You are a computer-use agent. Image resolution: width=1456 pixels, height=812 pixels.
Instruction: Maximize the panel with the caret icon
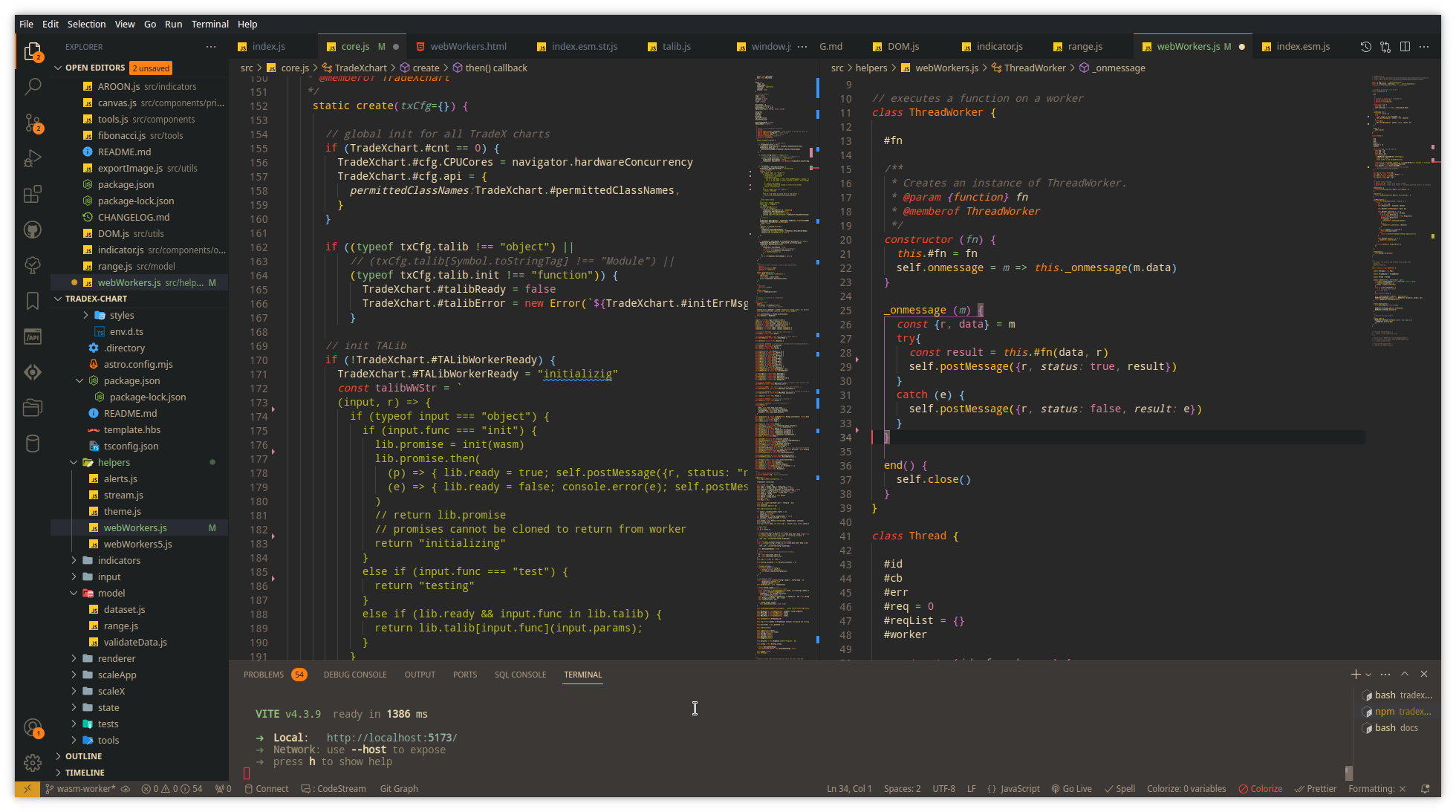(x=1405, y=674)
